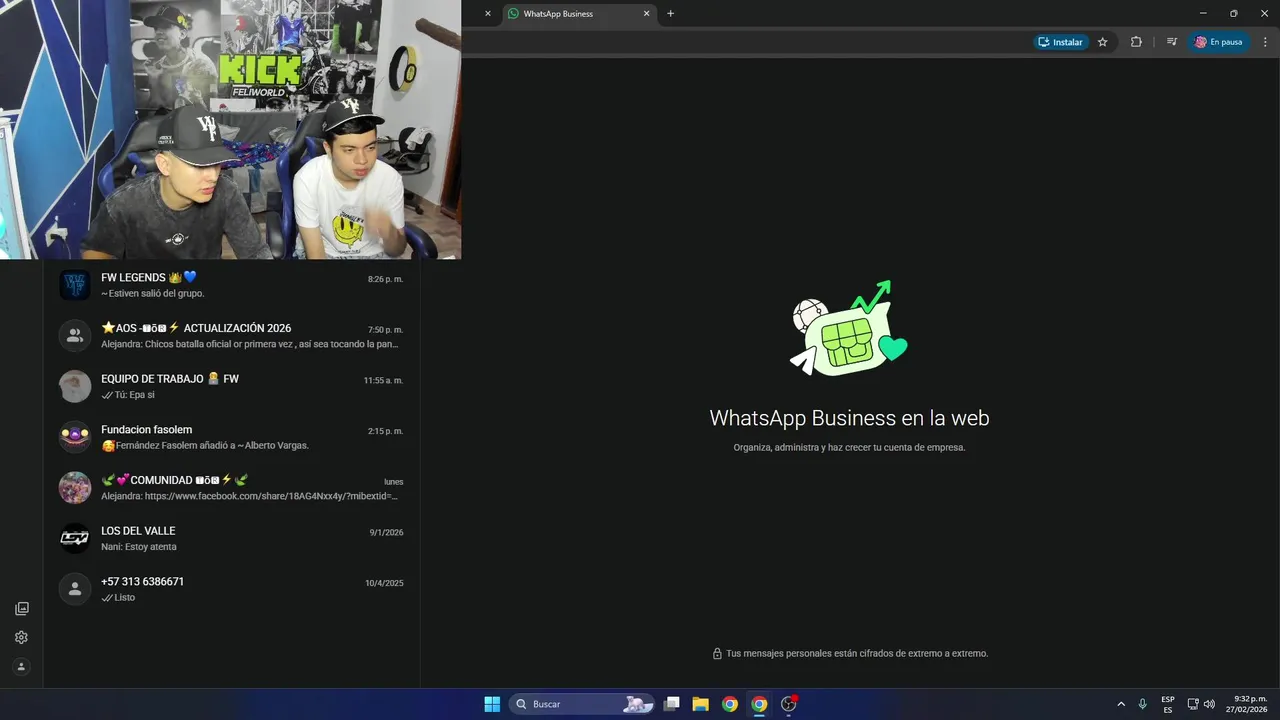Open the Fundacion fasolem chat
Viewport: 1280px width, 720px height.
click(x=231, y=437)
